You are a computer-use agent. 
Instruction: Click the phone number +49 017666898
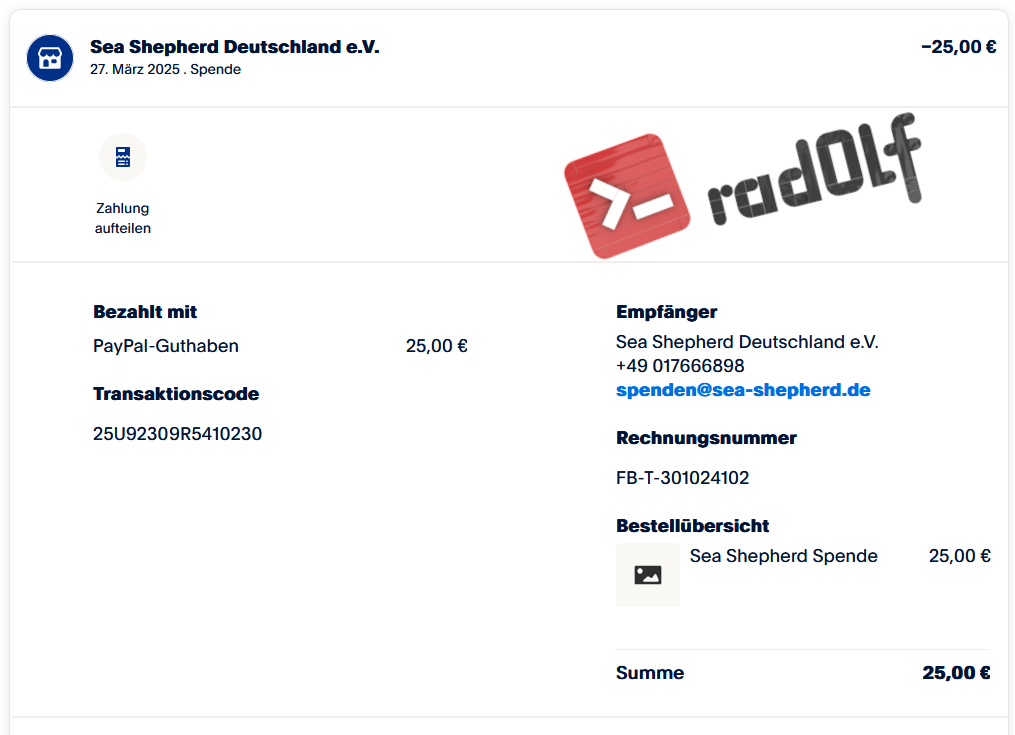tap(680, 366)
